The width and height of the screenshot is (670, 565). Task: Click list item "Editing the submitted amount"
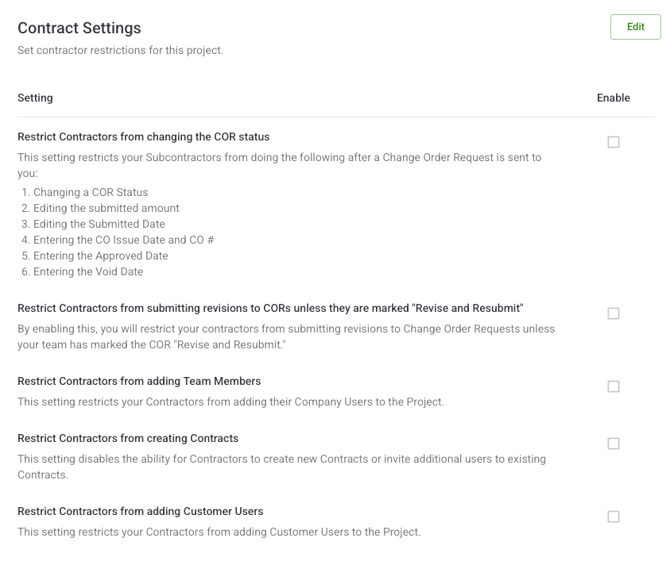[x=106, y=208]
